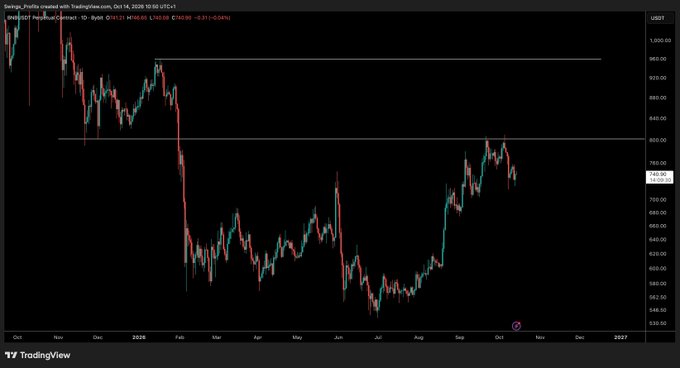Click the 2027 label on the time axis
The image size is (680, 368).
621,337
